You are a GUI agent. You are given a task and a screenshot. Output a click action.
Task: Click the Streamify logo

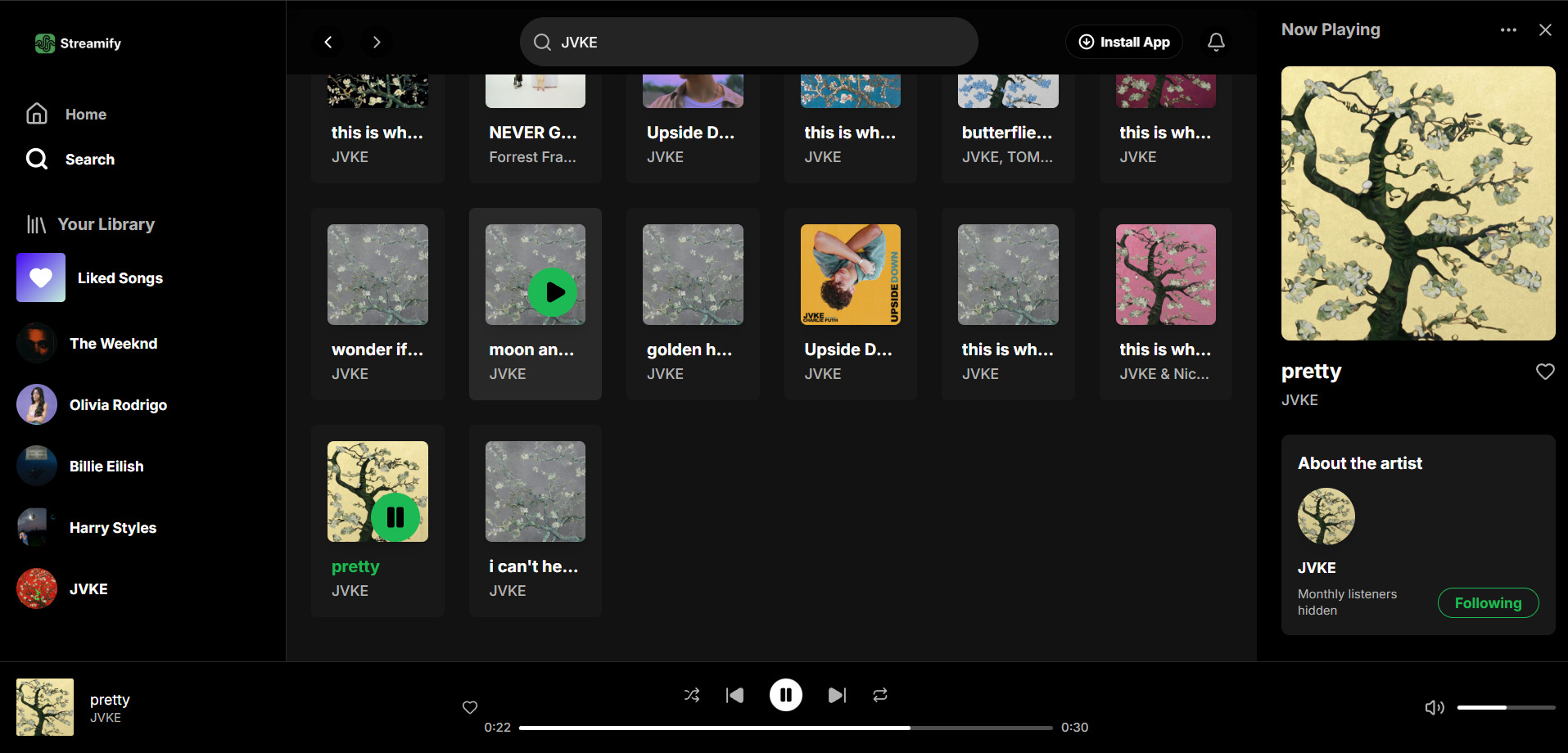click(x=78, y=43)
